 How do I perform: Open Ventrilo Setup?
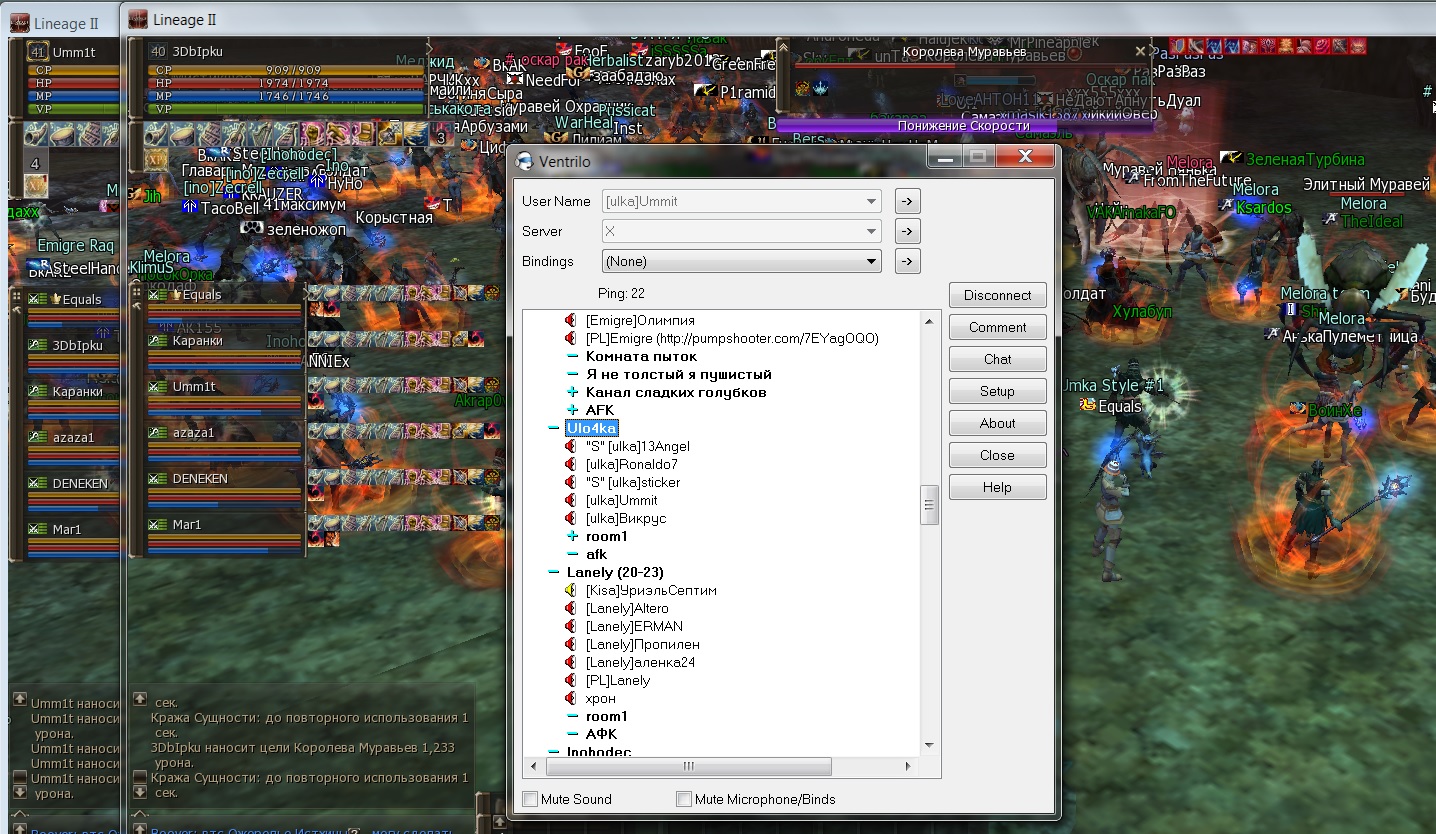pyautogui.click(x=997, y=391)
